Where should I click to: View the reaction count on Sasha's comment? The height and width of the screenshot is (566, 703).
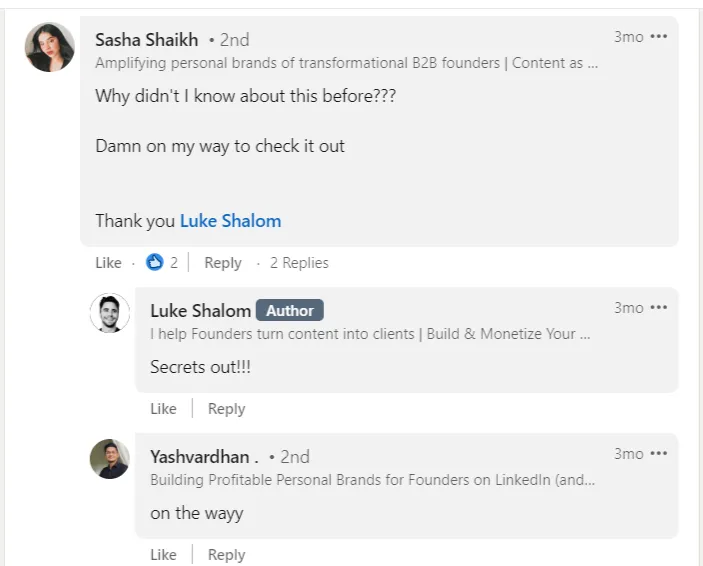pyautogui.click(x=174, y=263)
